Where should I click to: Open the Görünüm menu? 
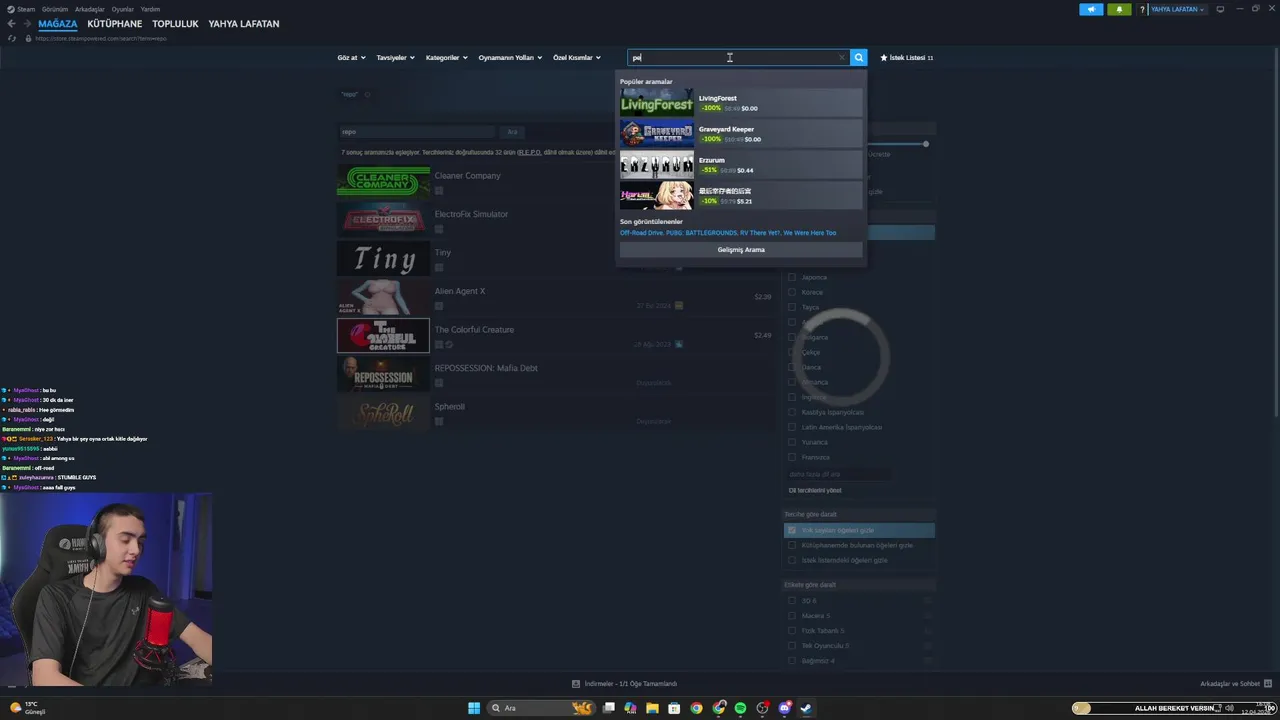point(55,9)
